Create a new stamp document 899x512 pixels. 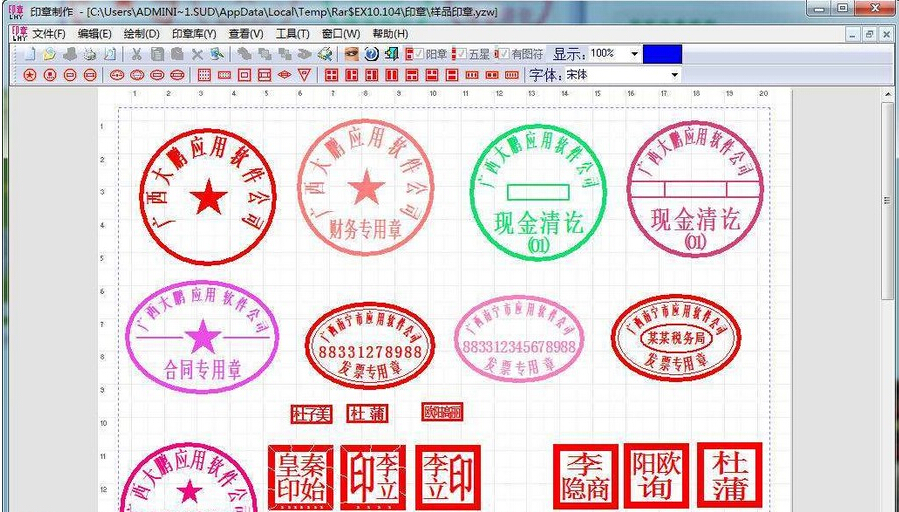(x=30, y=54)
